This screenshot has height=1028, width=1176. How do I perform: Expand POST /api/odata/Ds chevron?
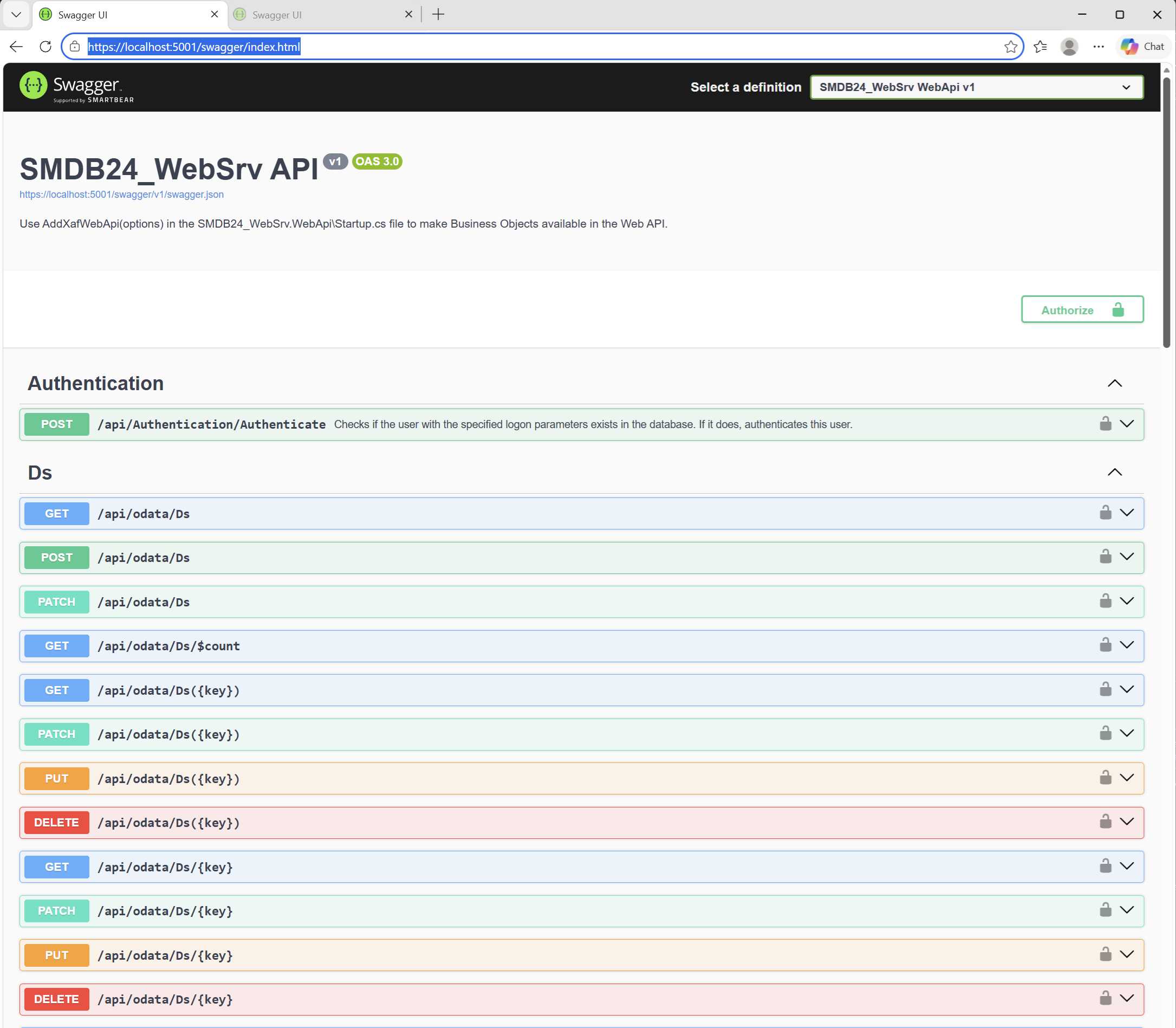point(1127,557)
